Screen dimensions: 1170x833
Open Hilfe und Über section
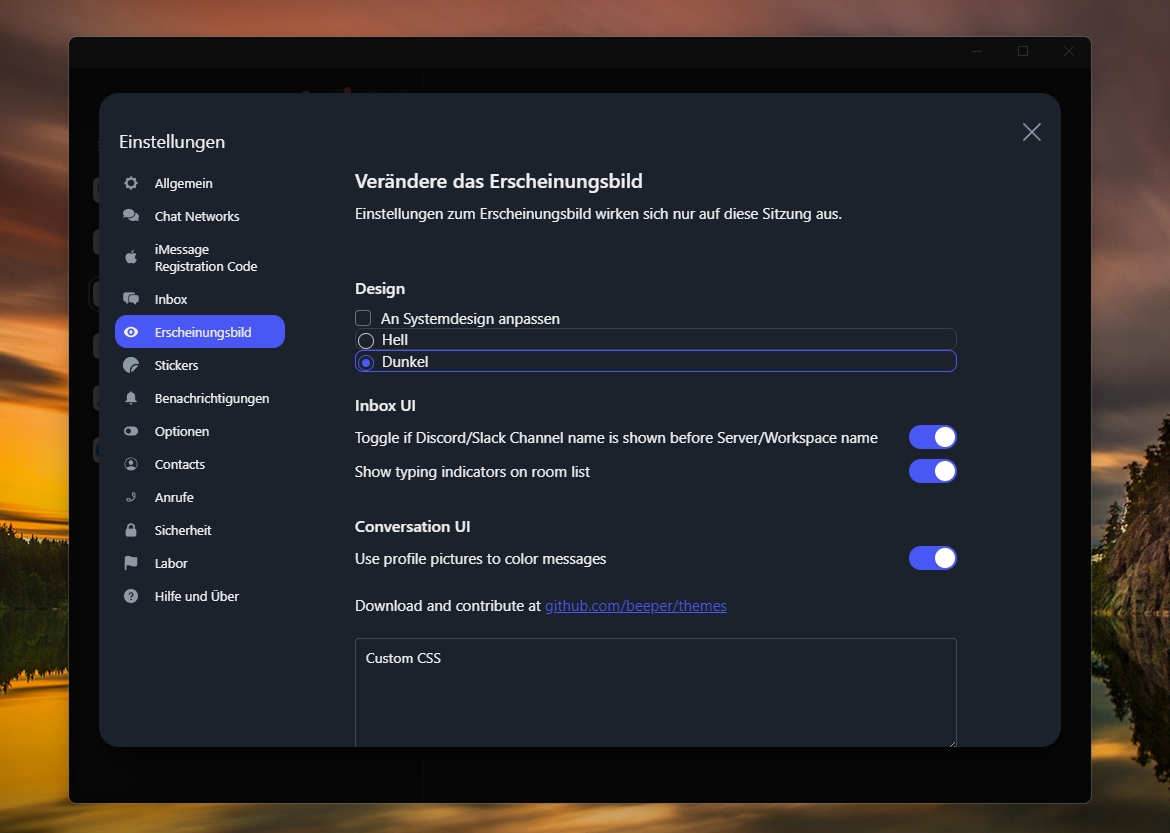(x=200, y=596)
